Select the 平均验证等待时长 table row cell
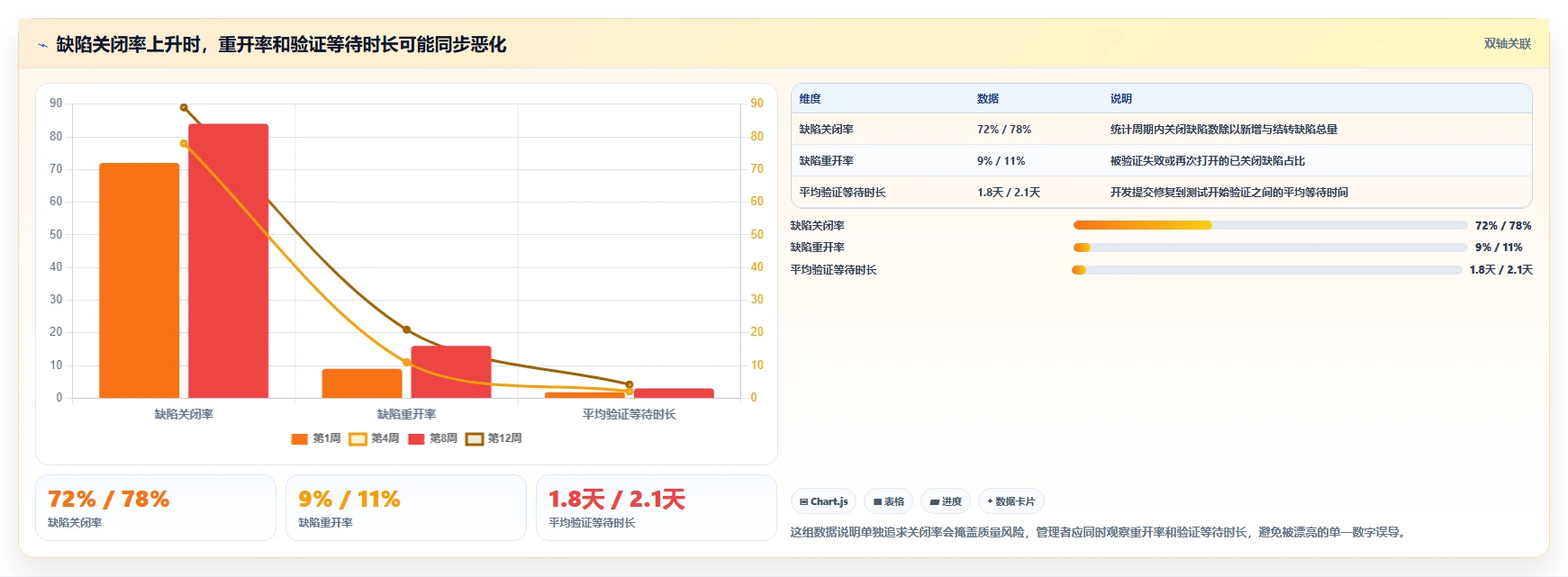 tap(843, 193)
